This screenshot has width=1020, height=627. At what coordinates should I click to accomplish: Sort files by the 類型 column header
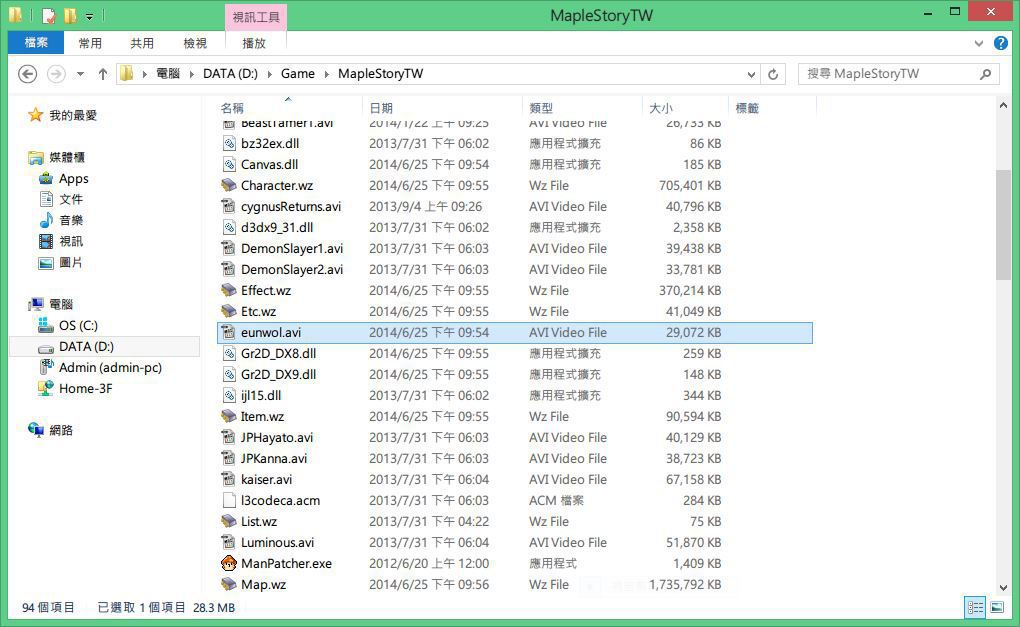click(x=582, y=108)
